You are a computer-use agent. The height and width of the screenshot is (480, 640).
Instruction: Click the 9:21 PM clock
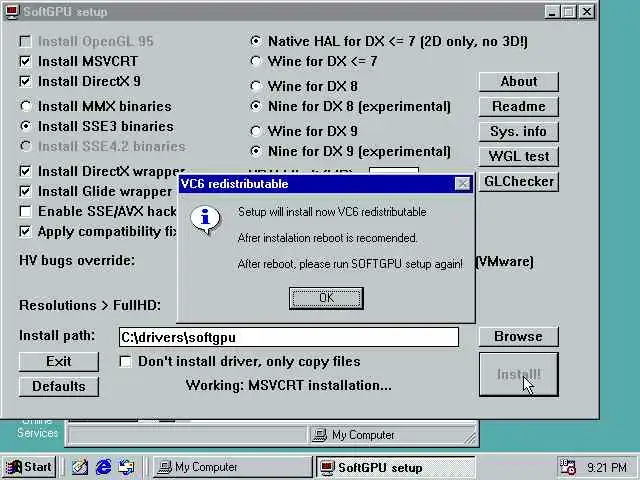click(607, 467)
